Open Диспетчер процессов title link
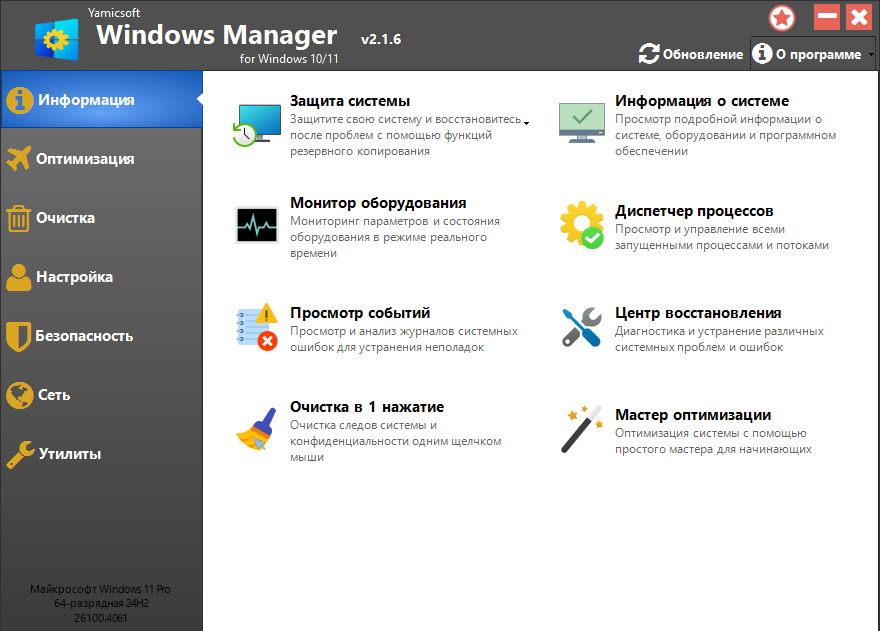 pyautogui.click(x=694, y=211)
